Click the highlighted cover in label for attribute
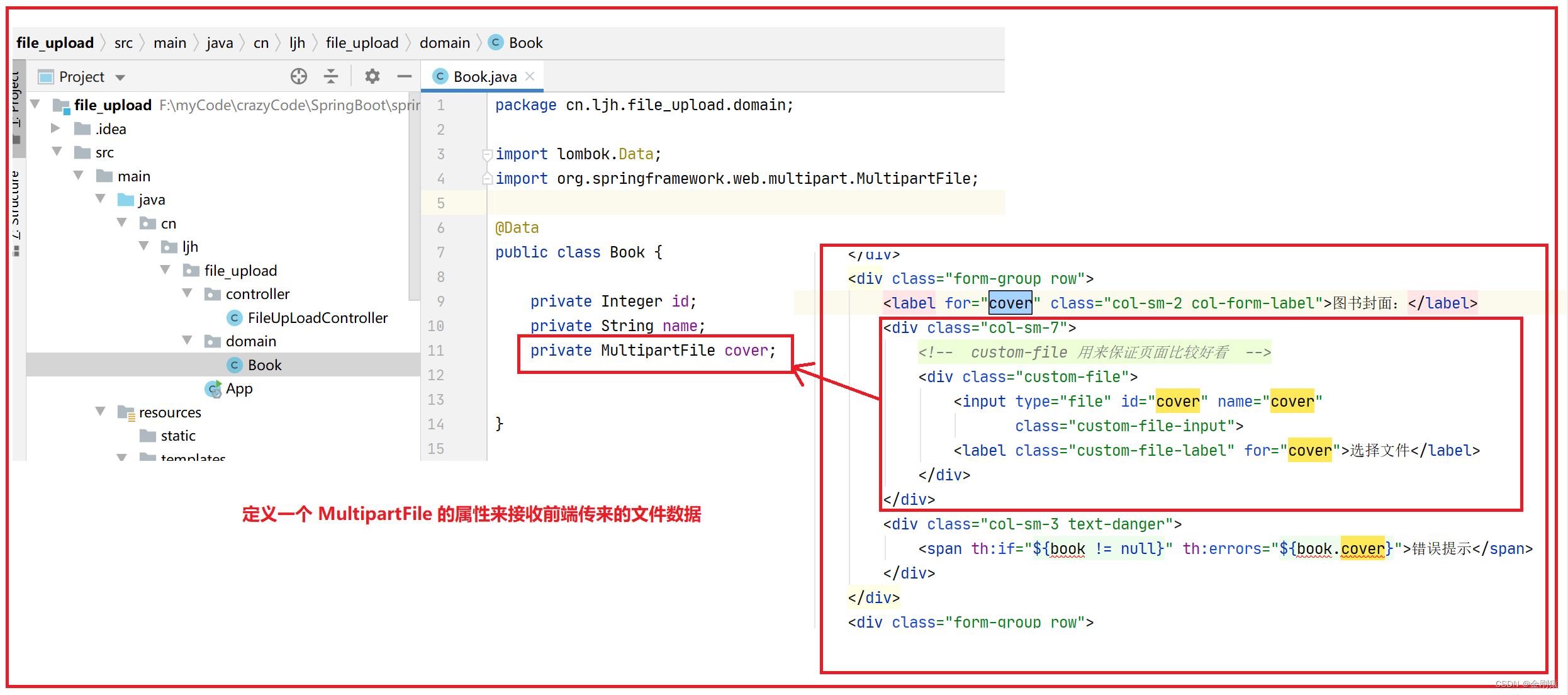This screenshot has width=1568, height=695. pyautogui.click(x=1010, y=303)
